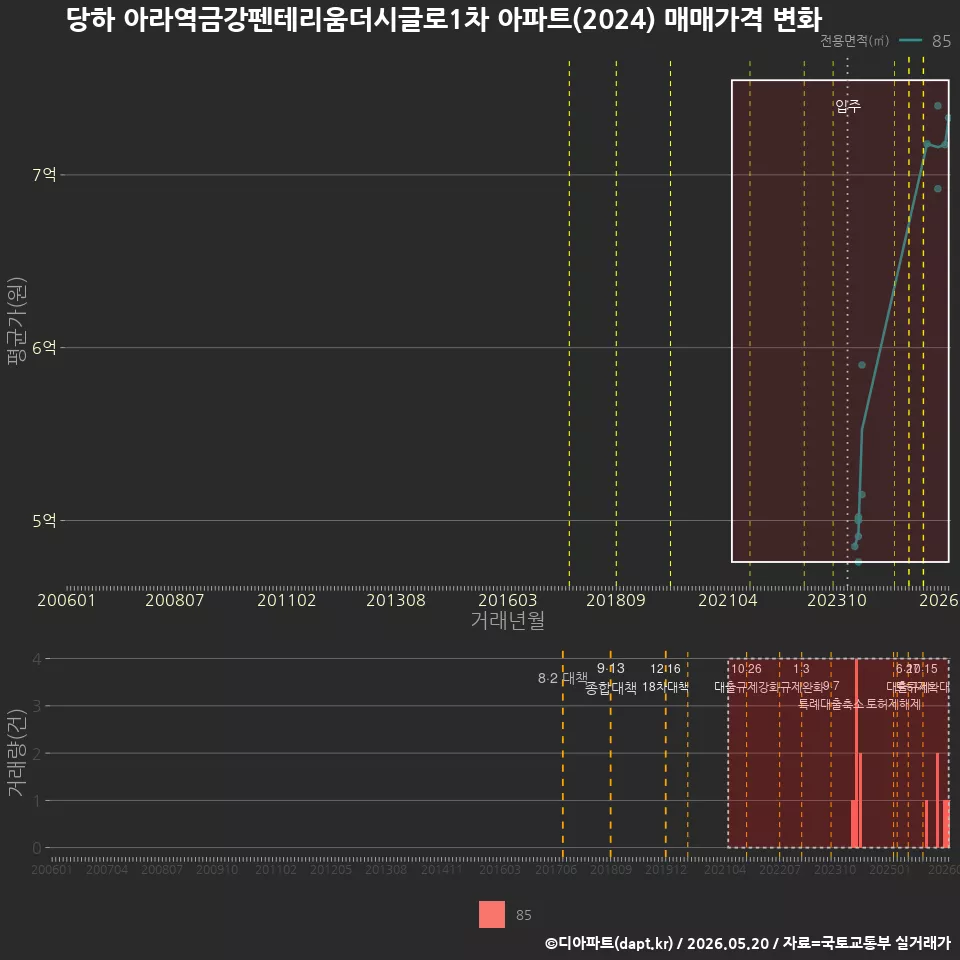Click the 10·26 policy date label
960x960 pixels.
[746, 669]
